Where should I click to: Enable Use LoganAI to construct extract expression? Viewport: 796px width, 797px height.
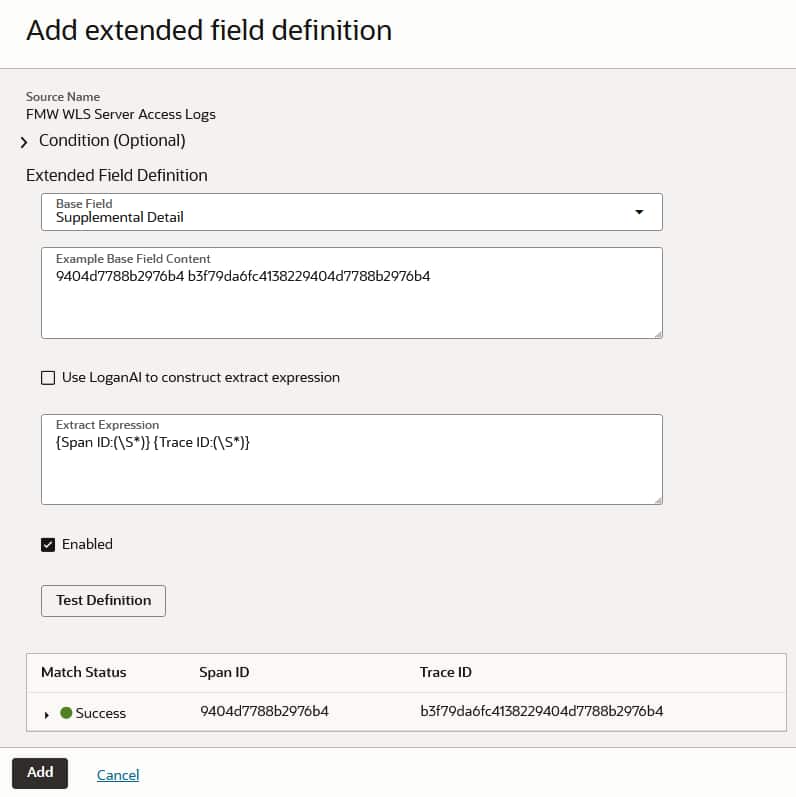coord(48,378)
